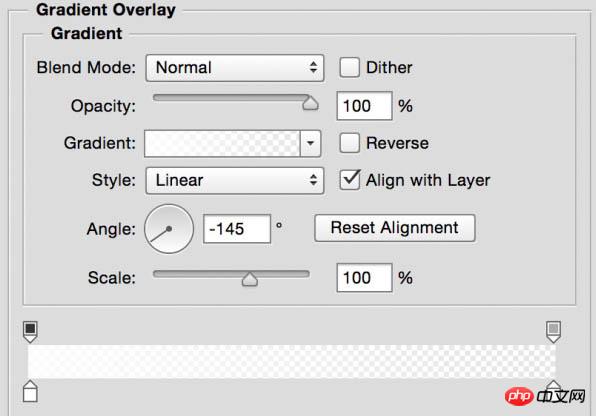Click the top-right gray opacity stop

coord(553,332)
